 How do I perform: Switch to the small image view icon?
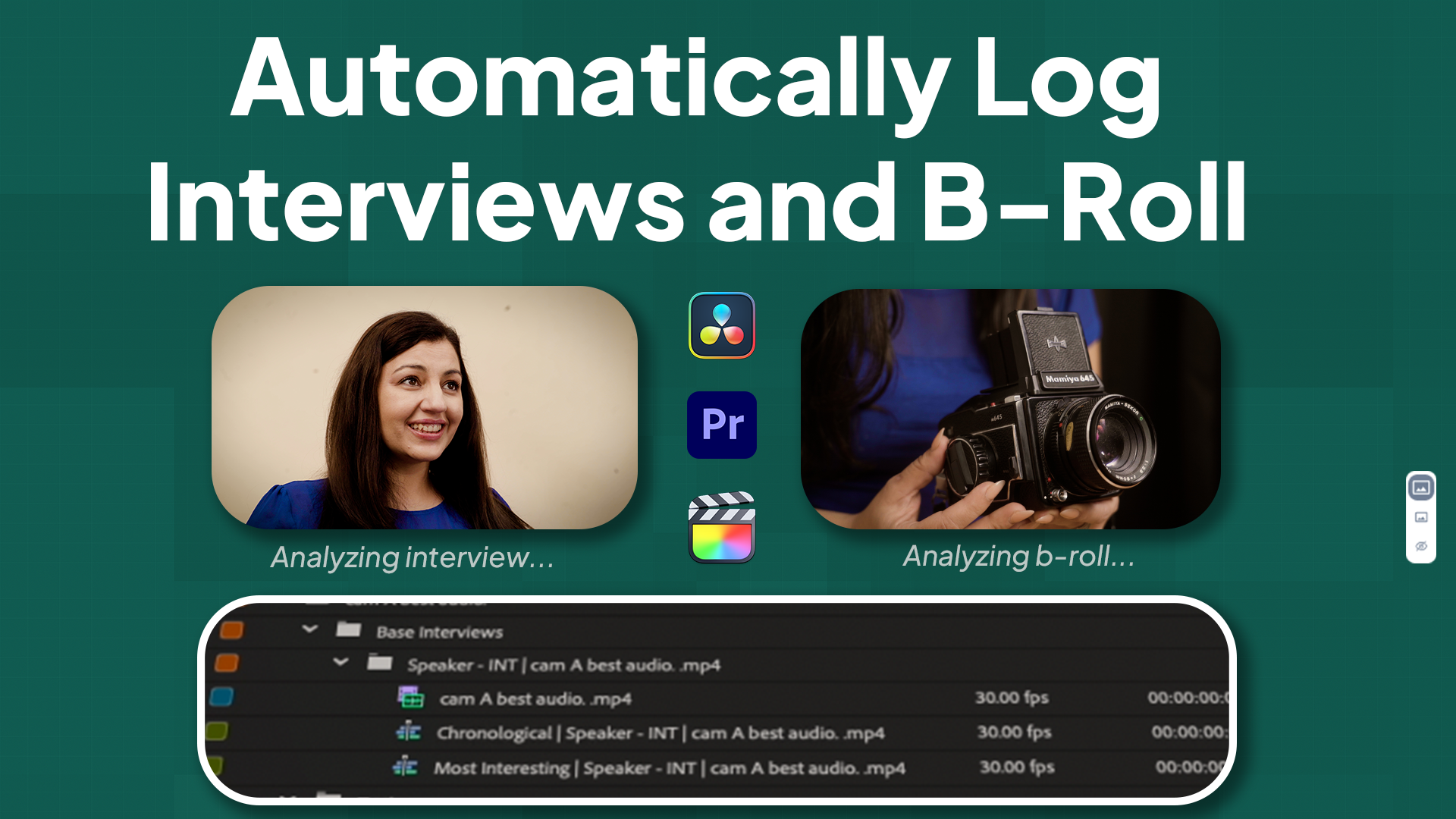1420,517
